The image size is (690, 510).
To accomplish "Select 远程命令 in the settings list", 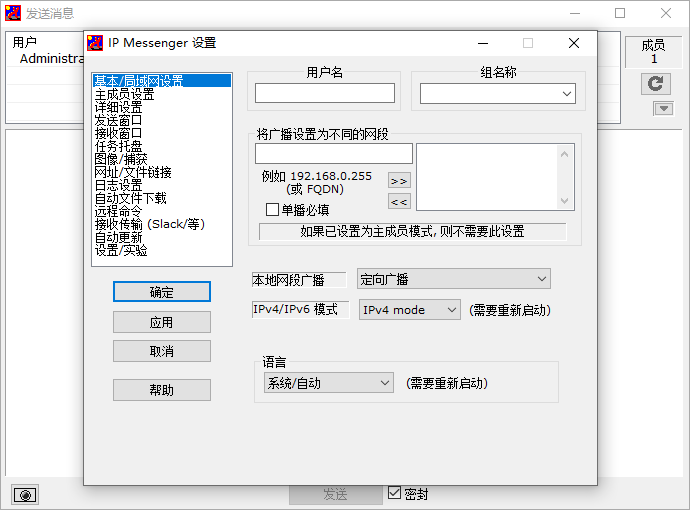I will click(x=161, y=211).
